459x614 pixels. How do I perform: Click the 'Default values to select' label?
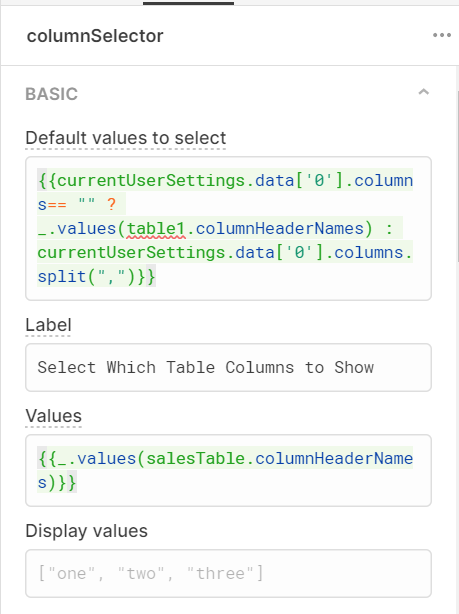tap(126, 138)
